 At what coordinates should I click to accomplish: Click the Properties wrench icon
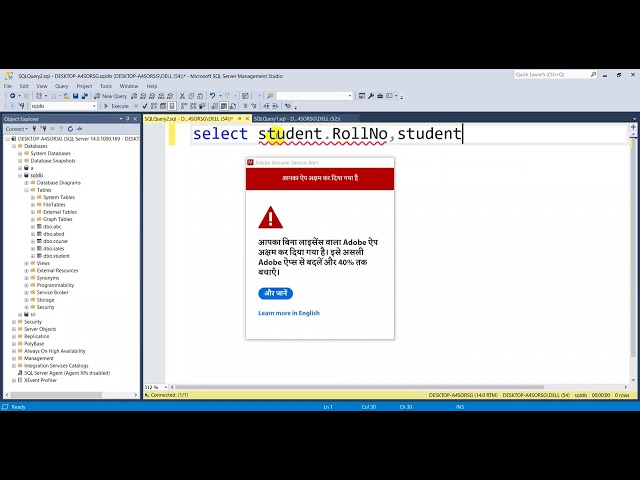(371, 96)
